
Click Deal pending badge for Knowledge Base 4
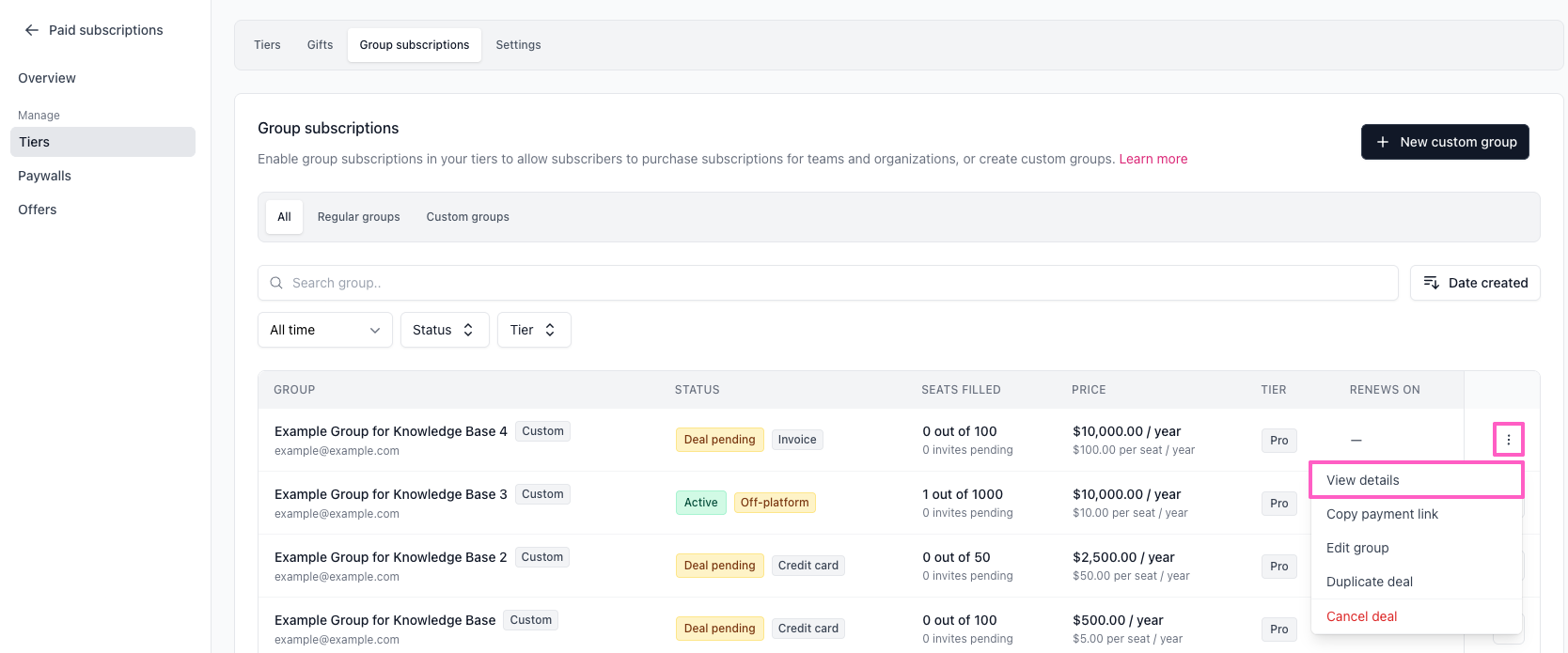coord(720,440)
